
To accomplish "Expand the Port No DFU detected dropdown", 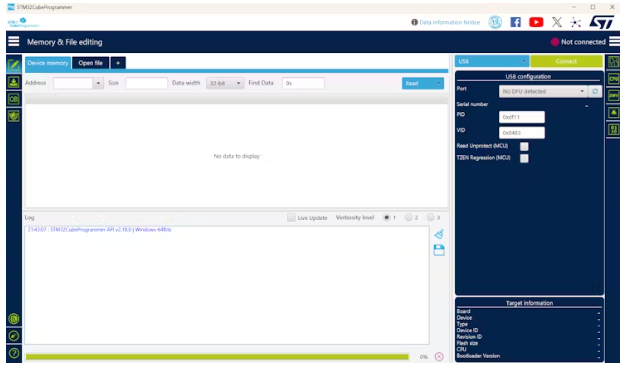I will click(x=543, y=91).
